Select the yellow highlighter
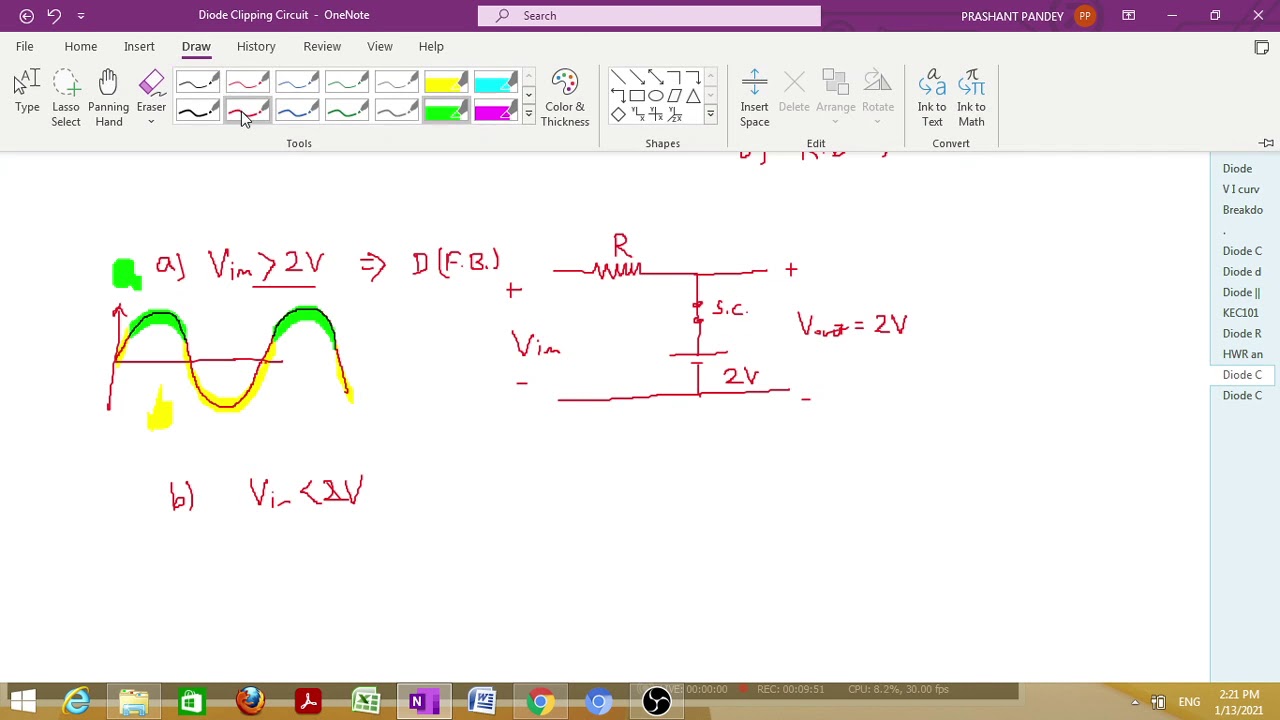Image resolution: width=1280 pixels, height=720 pixels. (446, 82)
